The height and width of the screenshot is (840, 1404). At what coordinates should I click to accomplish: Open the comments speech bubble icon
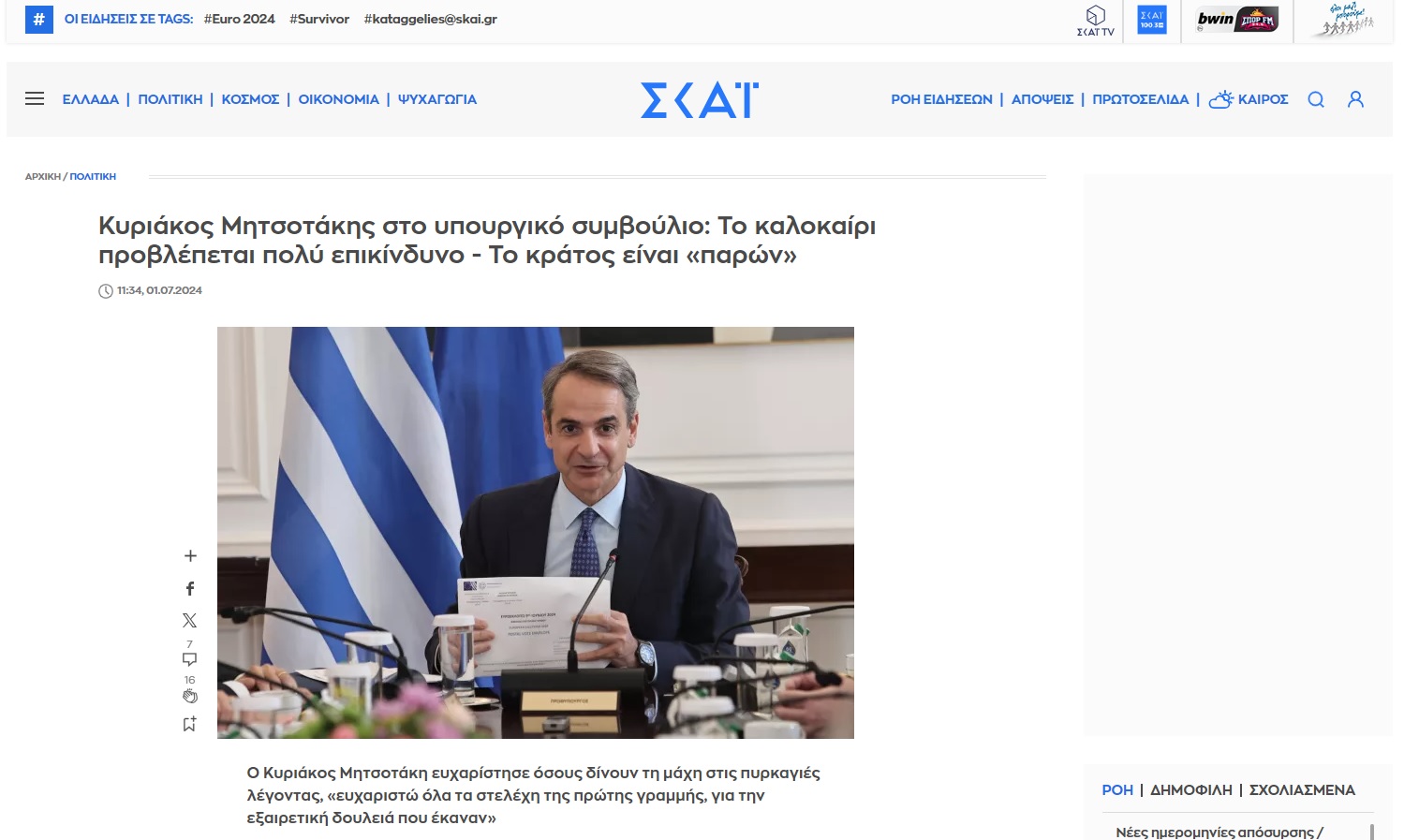(x=190, y=659)
